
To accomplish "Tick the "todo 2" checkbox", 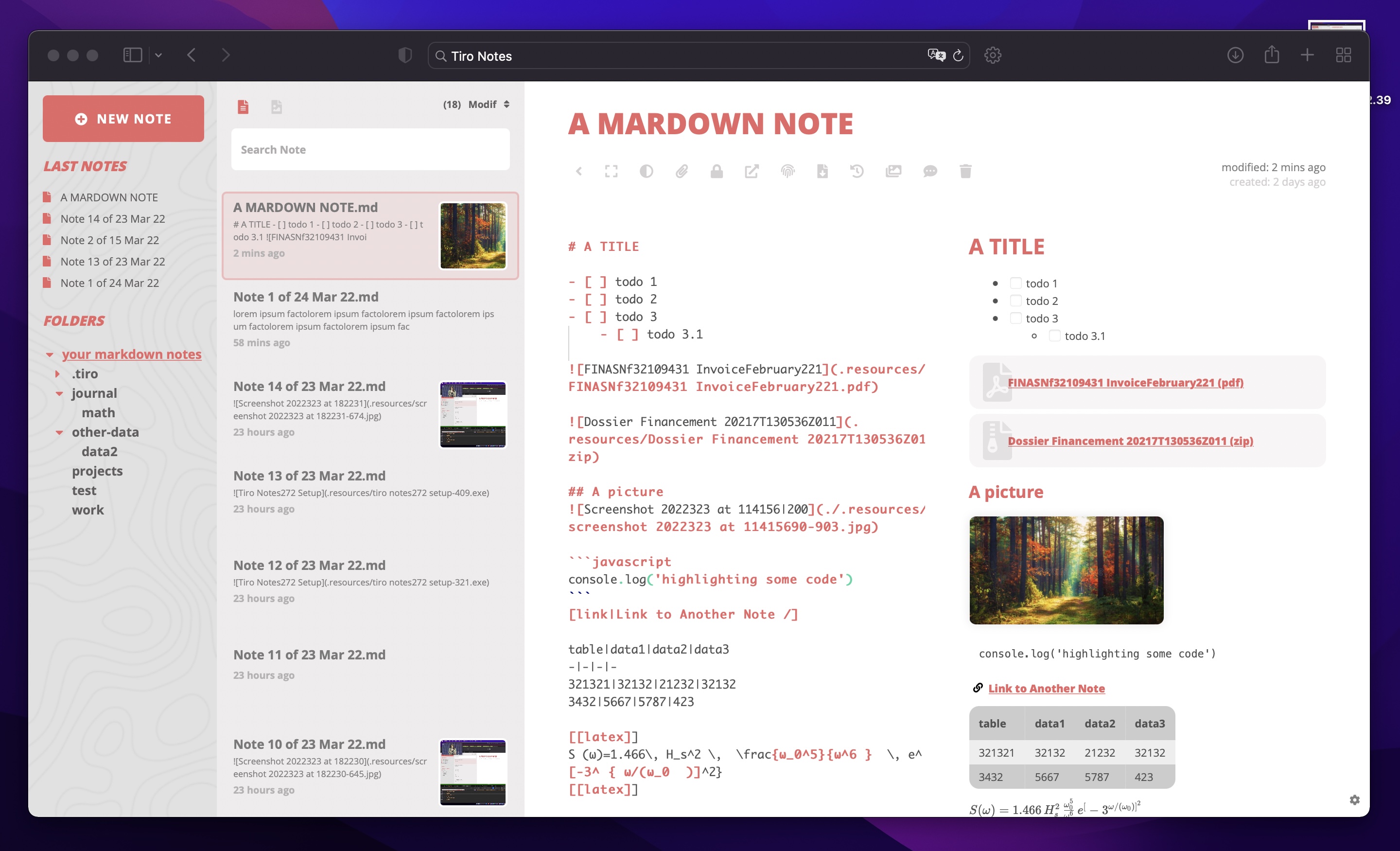I will tap(1016, 301).
